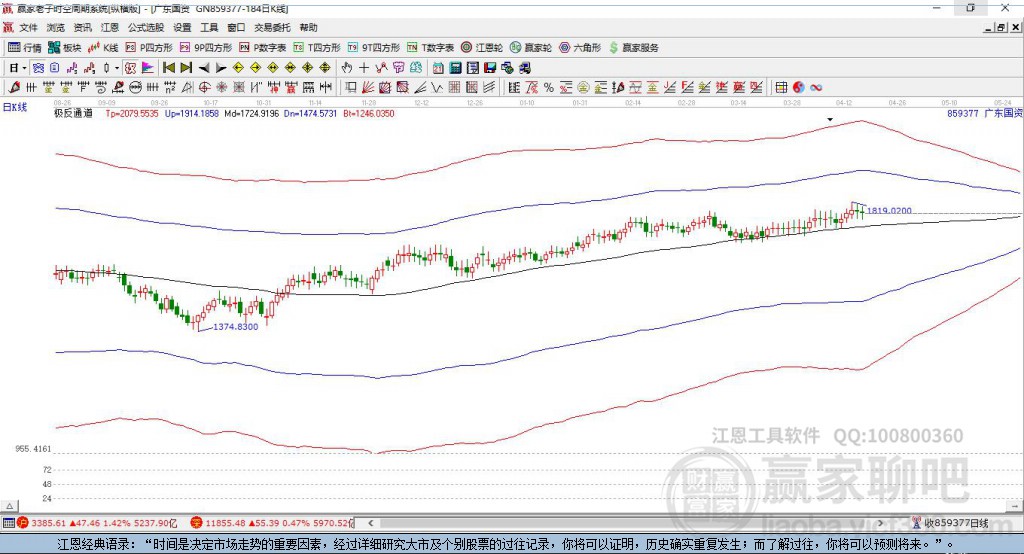This screenshot has width=1024, height=554.
Task: Click the 极反通道 indicator label
Action: [x=73, y=113]
